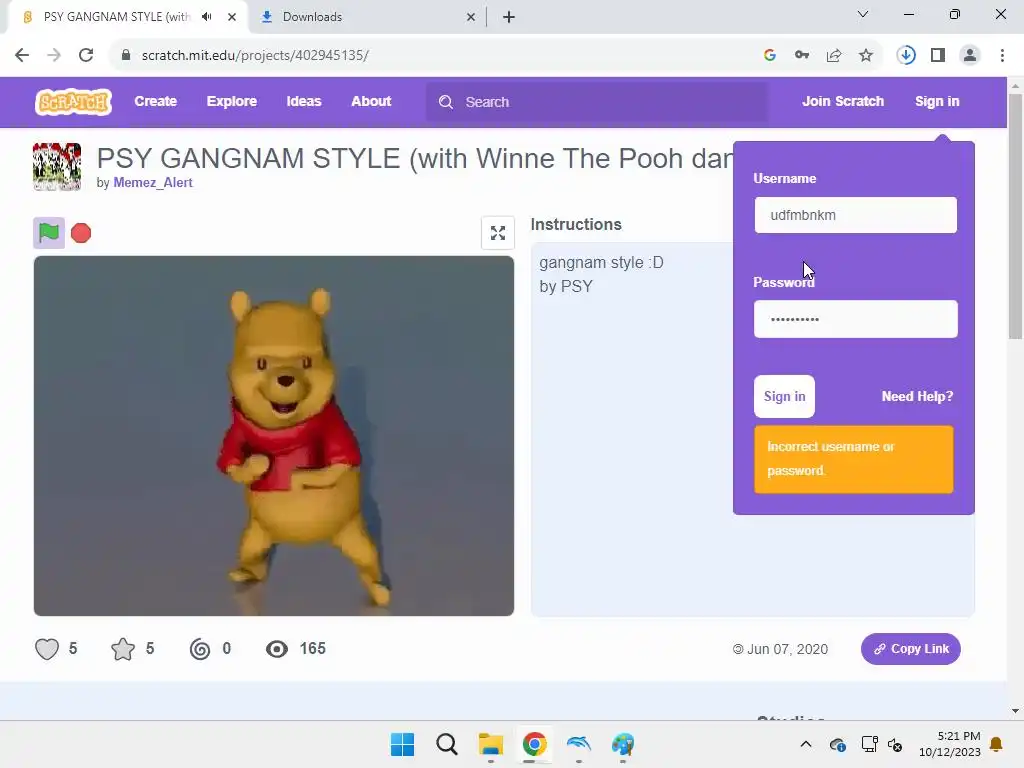Screen dimensions: 1024x768
Task: Click the Incorrect username or password message
Action: 854,459
